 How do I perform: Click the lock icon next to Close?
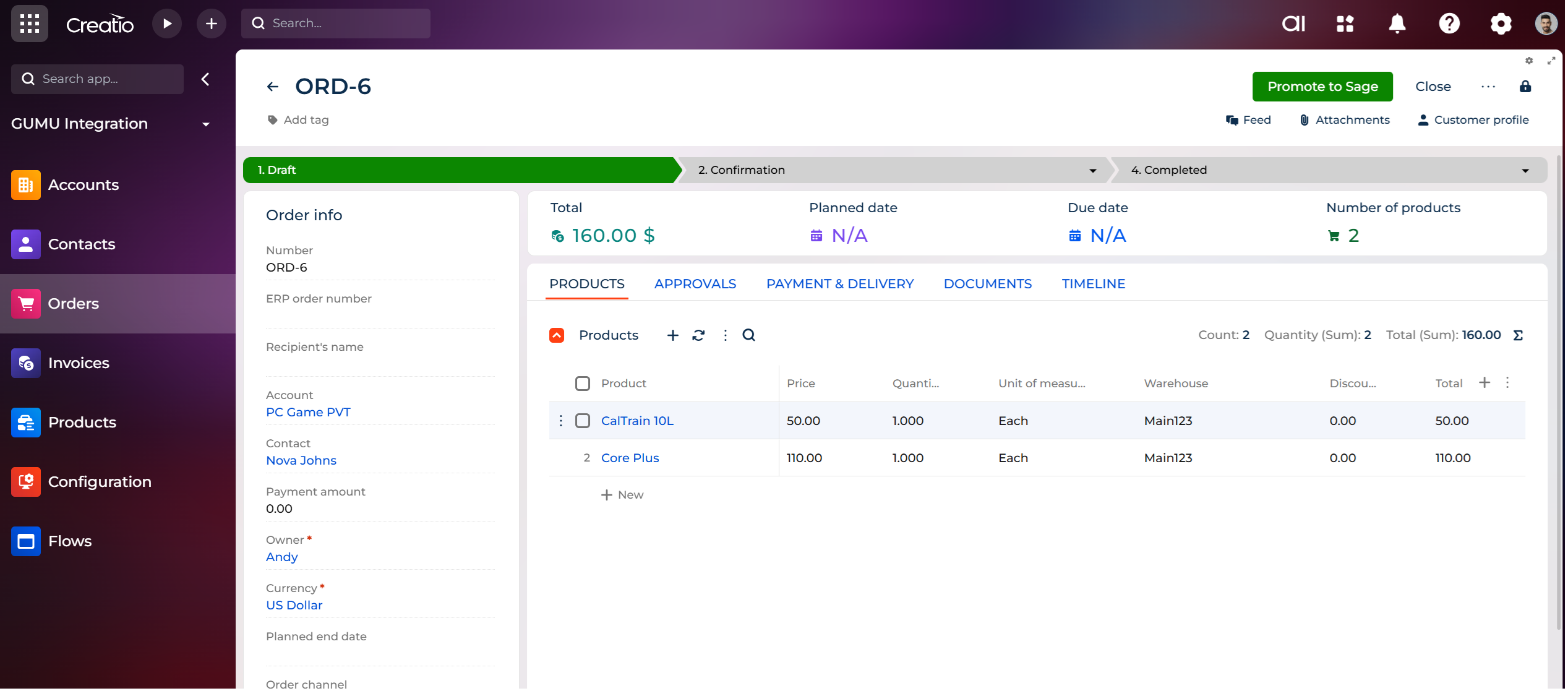click(x=1525, y=87)
